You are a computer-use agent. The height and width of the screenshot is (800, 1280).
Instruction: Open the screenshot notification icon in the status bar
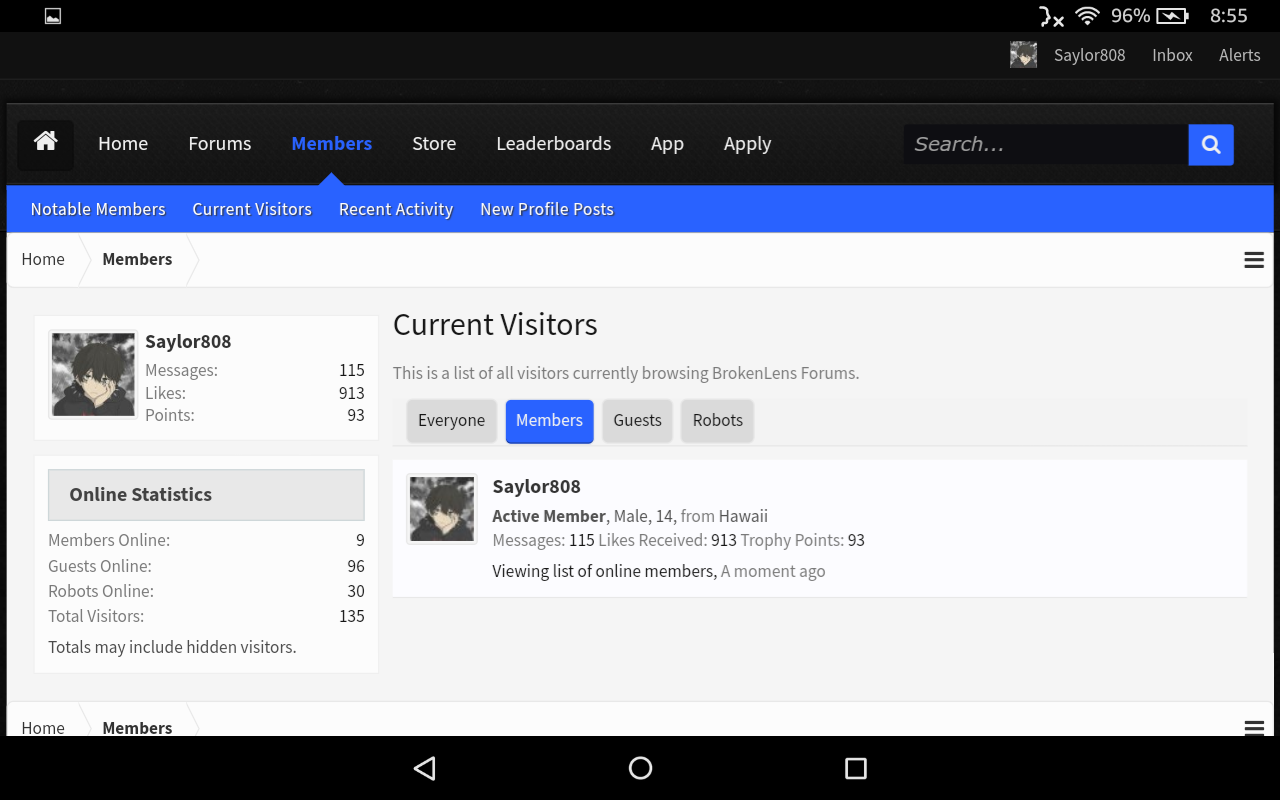click(53, 16)
